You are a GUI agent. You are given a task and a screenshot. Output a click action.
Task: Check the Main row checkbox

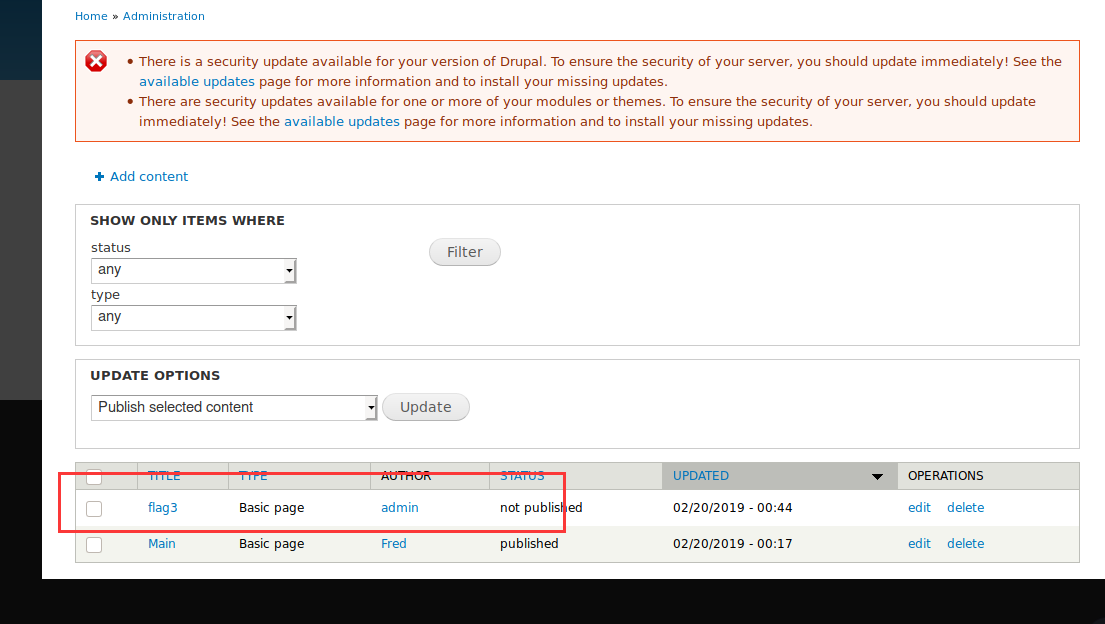click(x=94, y=544)
